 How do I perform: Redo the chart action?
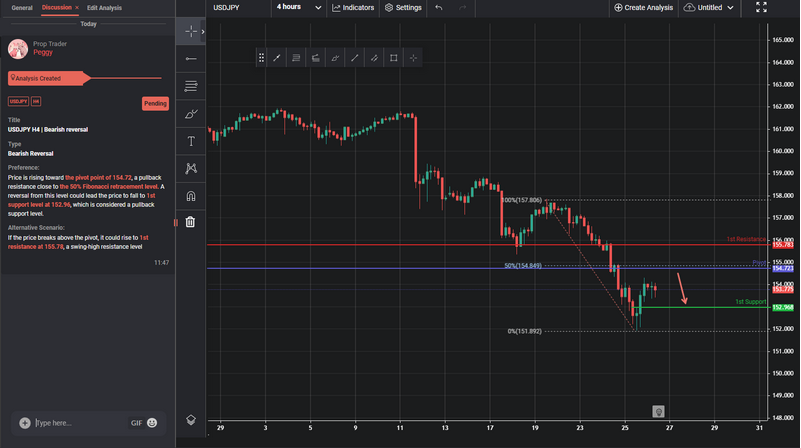tap(462, 8)
